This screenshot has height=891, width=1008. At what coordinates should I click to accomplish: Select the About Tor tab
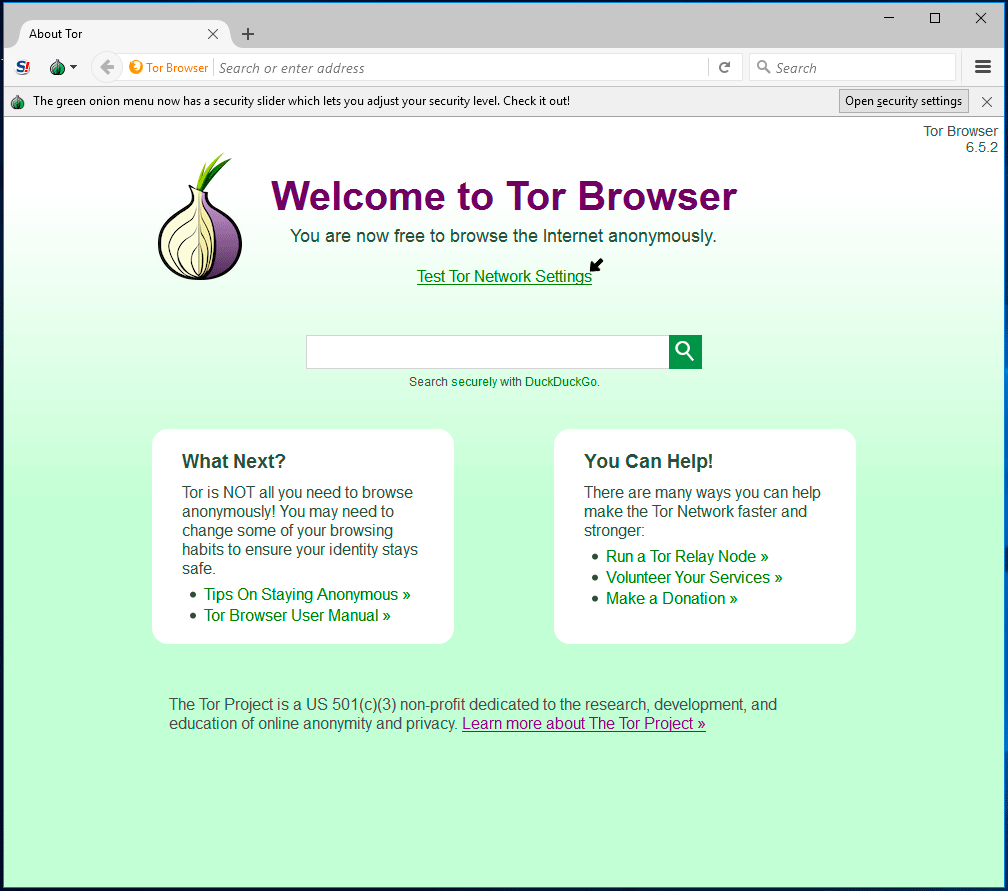(x=122, y=34)
